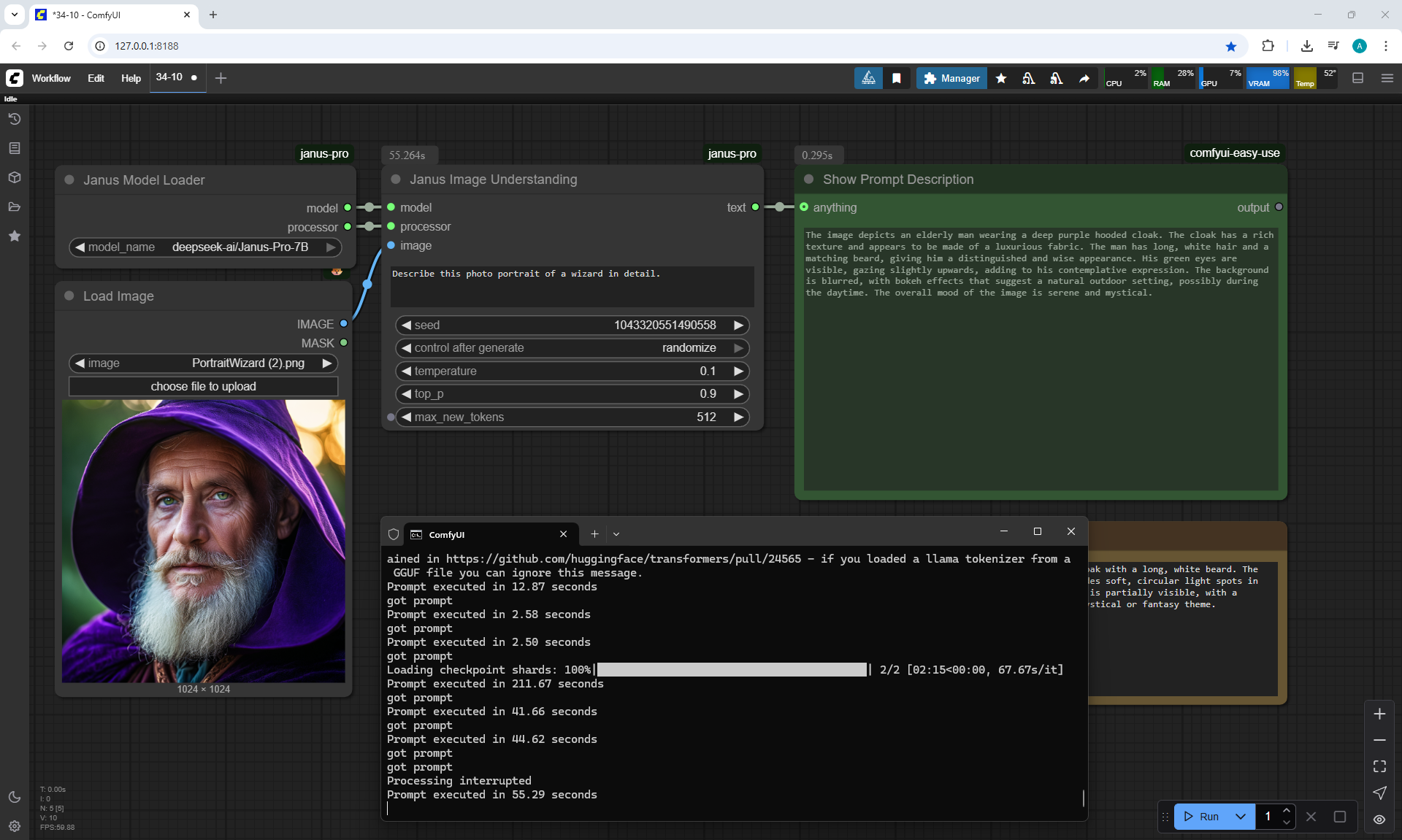Toggle link visibility eye icon
1402x840 pixels.
(x=1379, y=819)
